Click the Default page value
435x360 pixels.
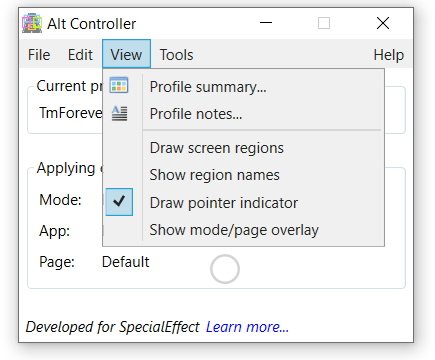pyautogui.click(x=126, y=262)
